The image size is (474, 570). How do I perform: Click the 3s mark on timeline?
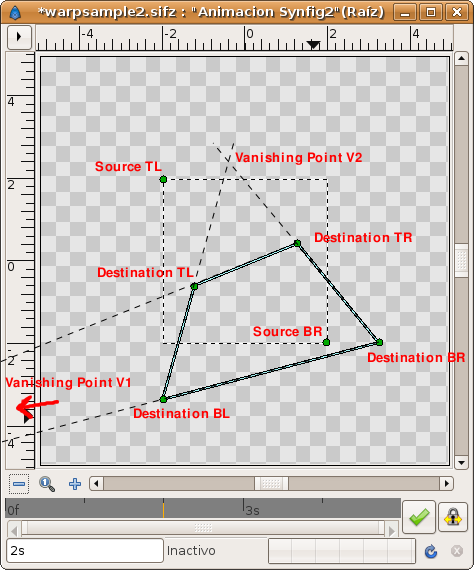coord(252,510)
